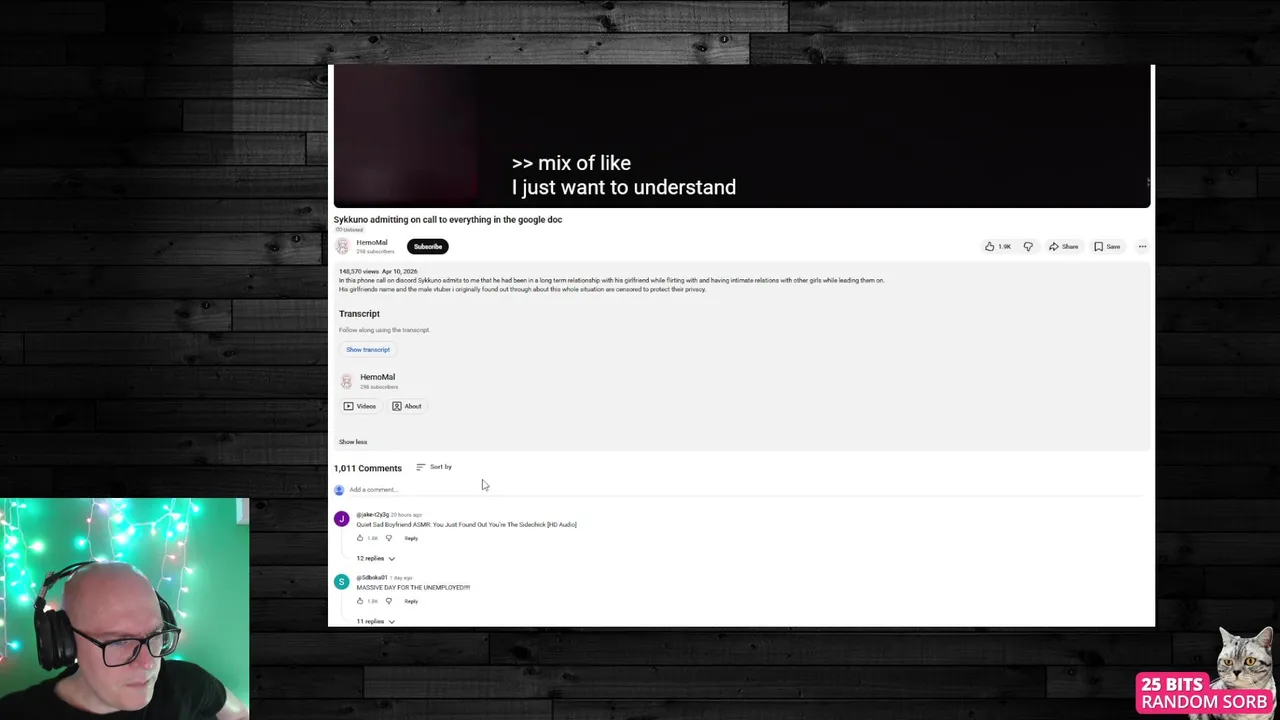
Task: Click the video title about Sykkuno call
Action: pyautogui.click(x=448, y=220)
